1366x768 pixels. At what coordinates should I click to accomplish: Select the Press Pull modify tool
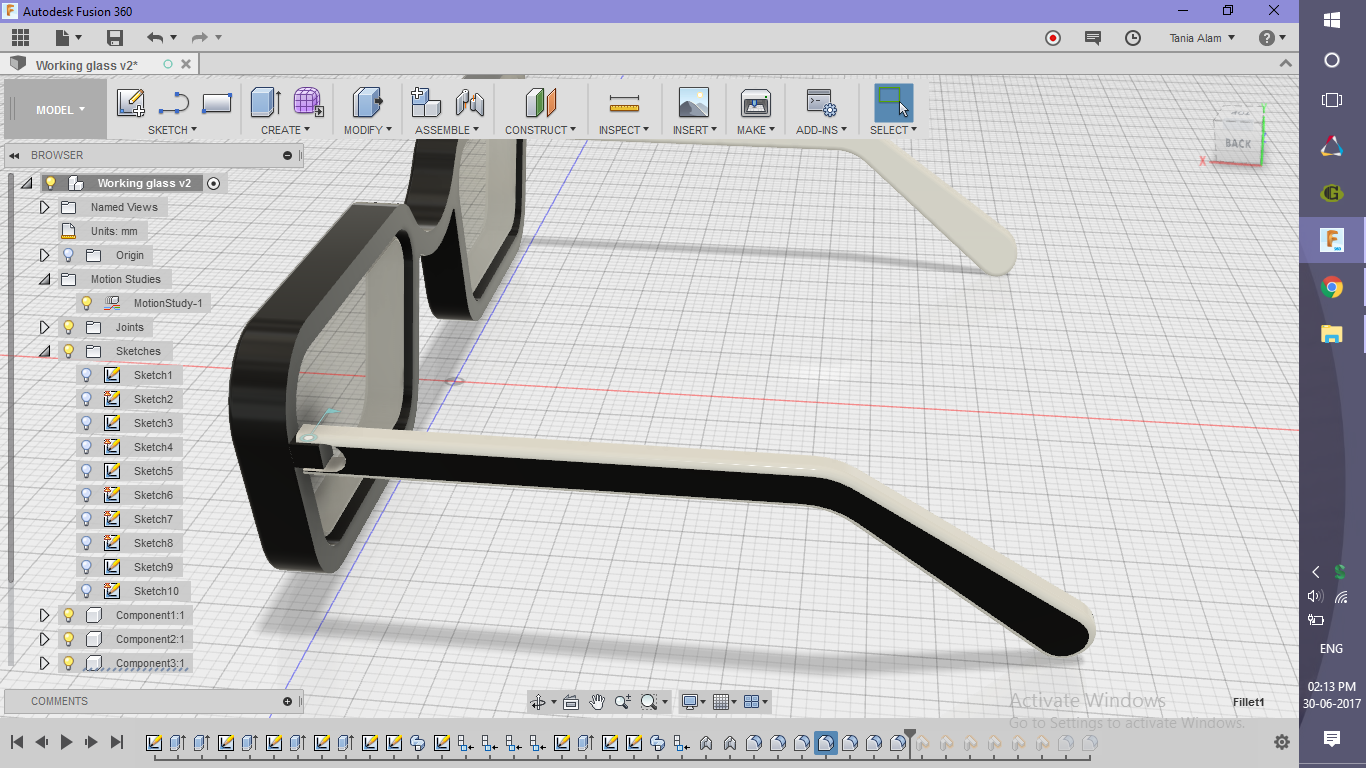tap(367, 102)
